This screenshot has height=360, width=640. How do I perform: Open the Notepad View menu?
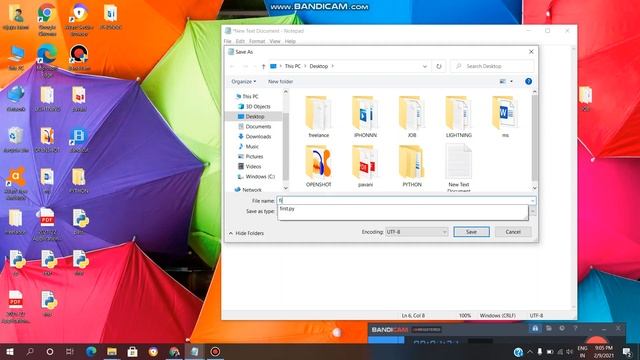(x=275, y=41)
